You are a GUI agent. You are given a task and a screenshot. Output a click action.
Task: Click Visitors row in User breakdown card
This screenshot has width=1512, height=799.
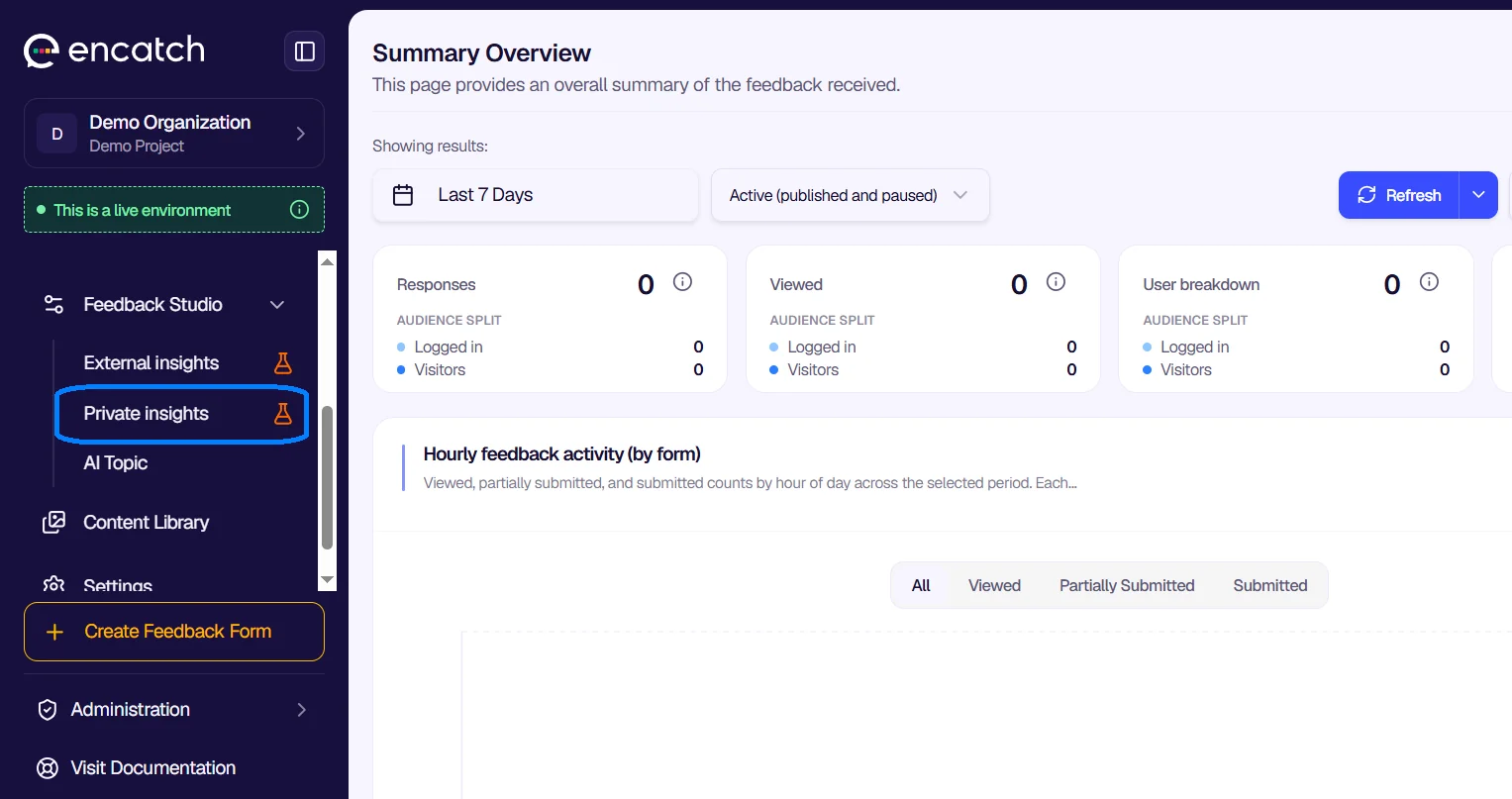point(1296,369)
